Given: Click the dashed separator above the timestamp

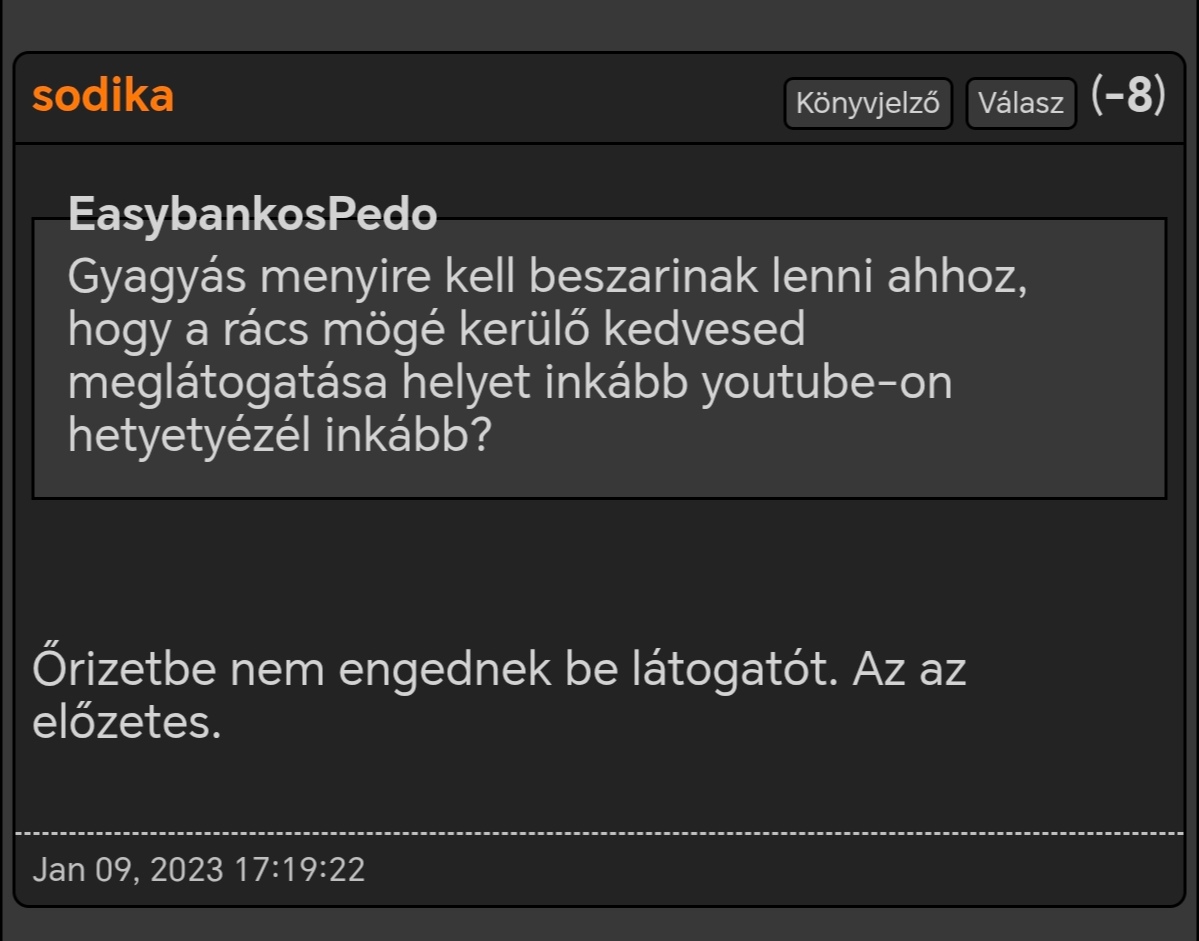Looking at the screenshot, I should [599, 833].
